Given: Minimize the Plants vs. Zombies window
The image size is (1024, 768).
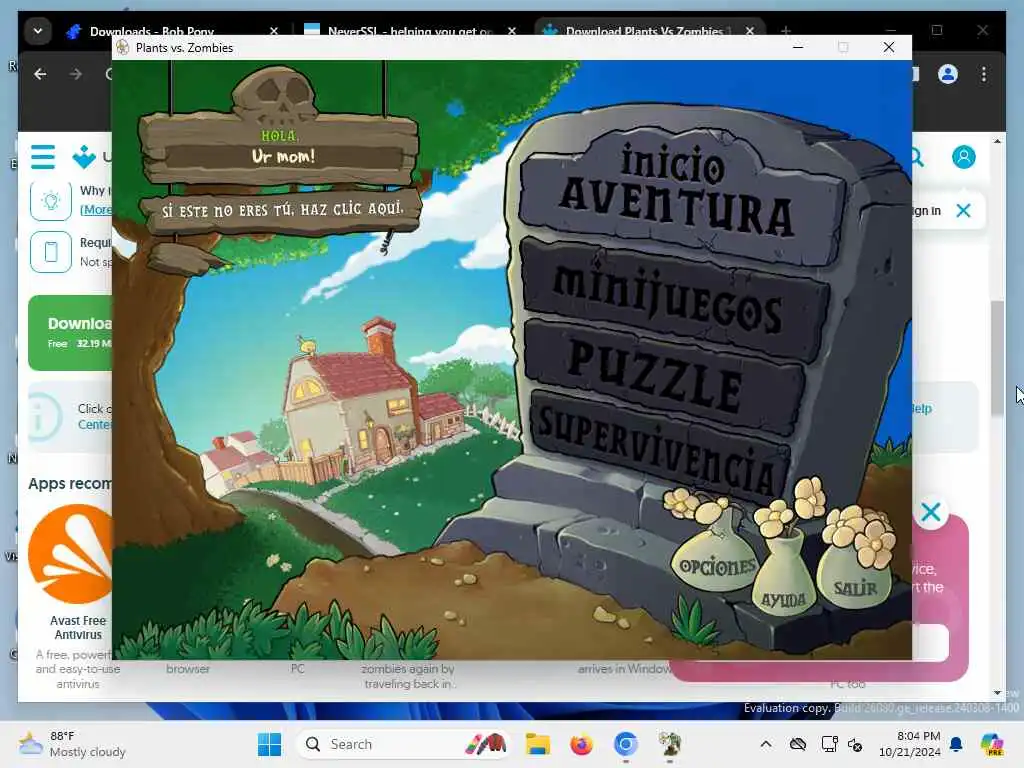Looking at the screenshot, I should (798, 47).
